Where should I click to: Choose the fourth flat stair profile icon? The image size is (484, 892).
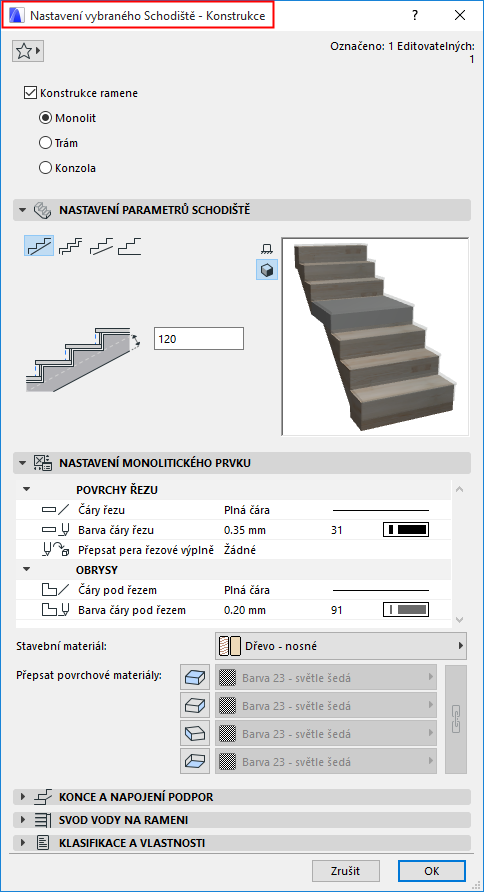point(130,246)
